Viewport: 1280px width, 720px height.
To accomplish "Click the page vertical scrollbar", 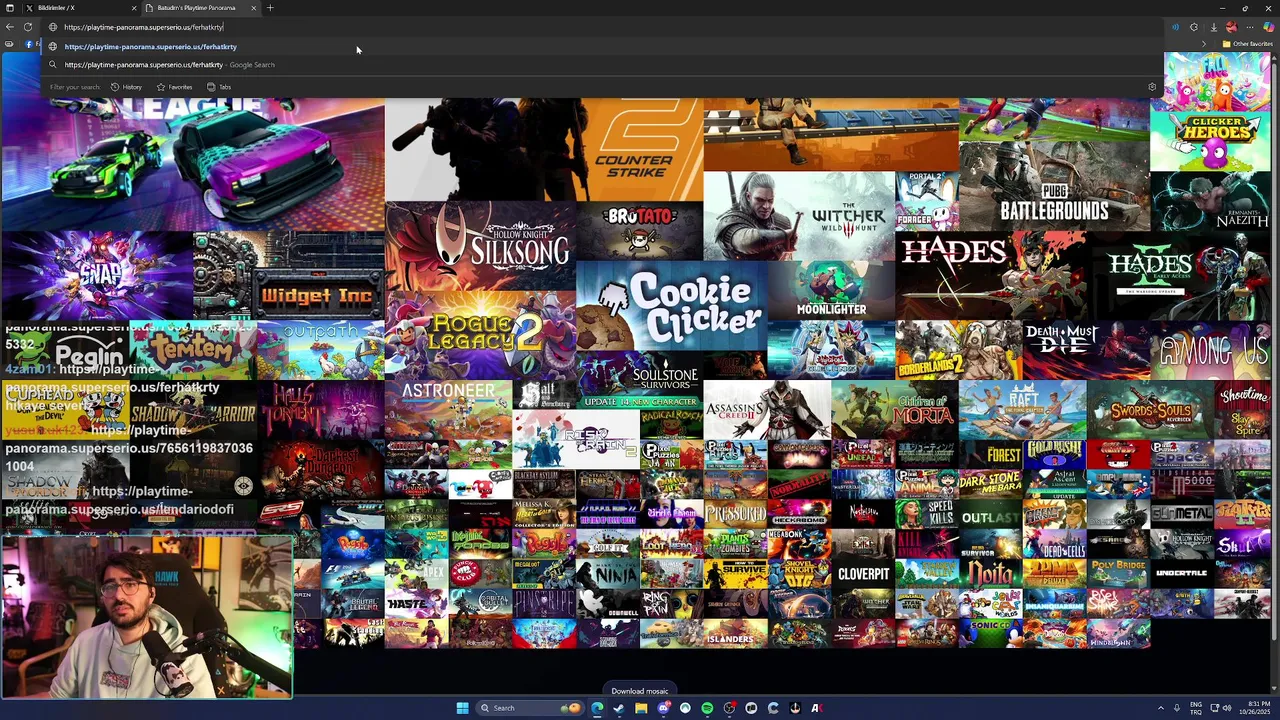I will click(x=1274, y=350).
